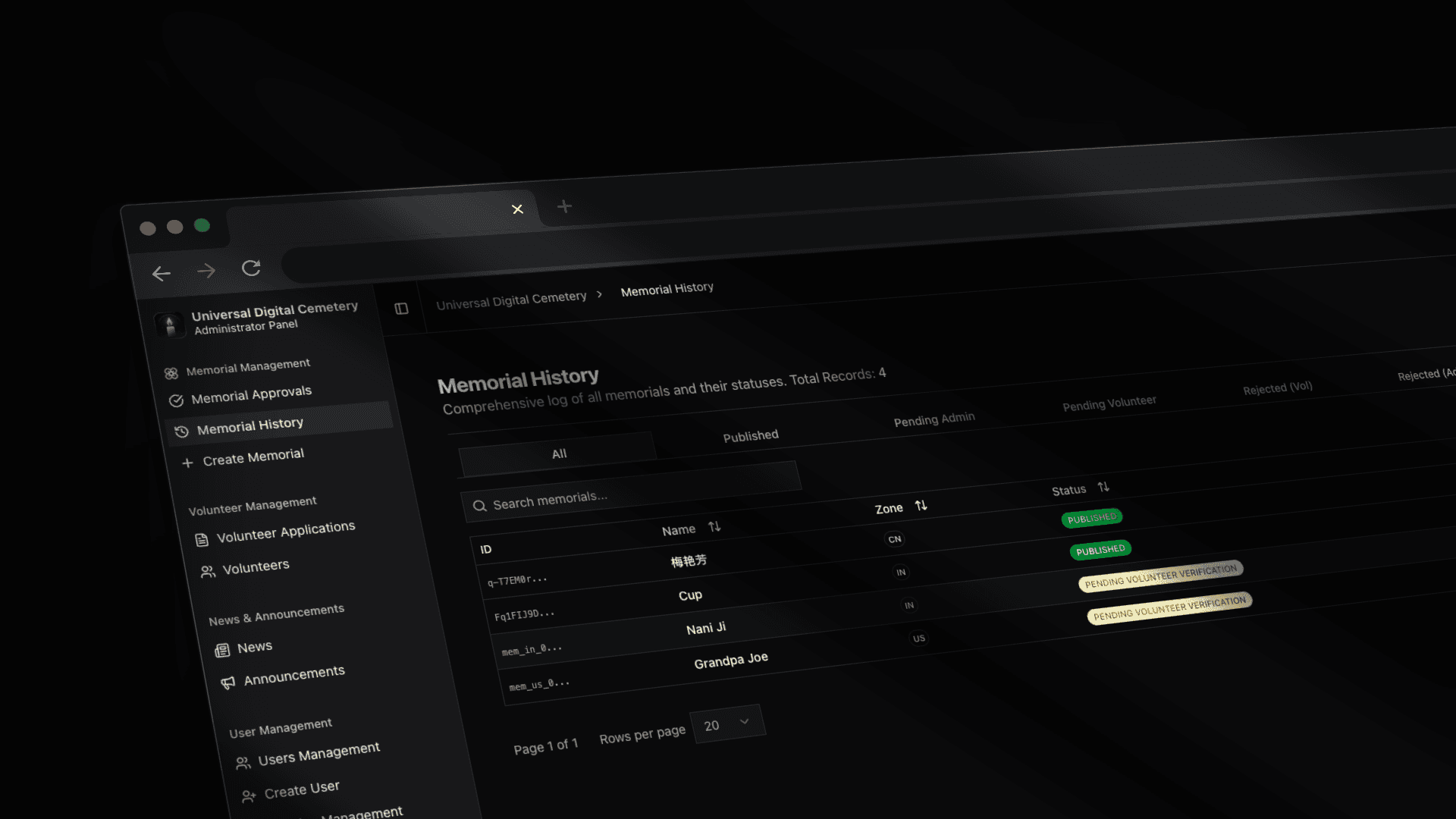1456x819 pixels.
Task: Click the Volunteers people icon
Action: pyautogui.click(x=207, y=572)
